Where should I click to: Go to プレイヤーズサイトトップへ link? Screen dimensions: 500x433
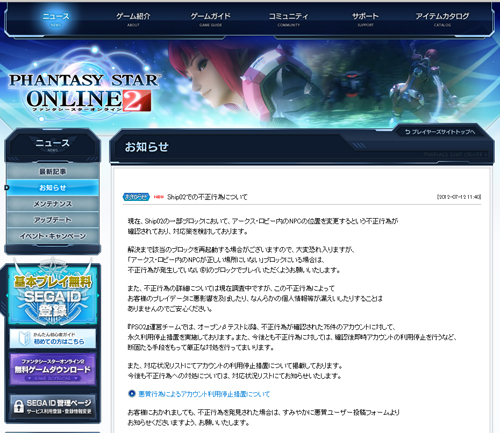[x=440, y=132]
